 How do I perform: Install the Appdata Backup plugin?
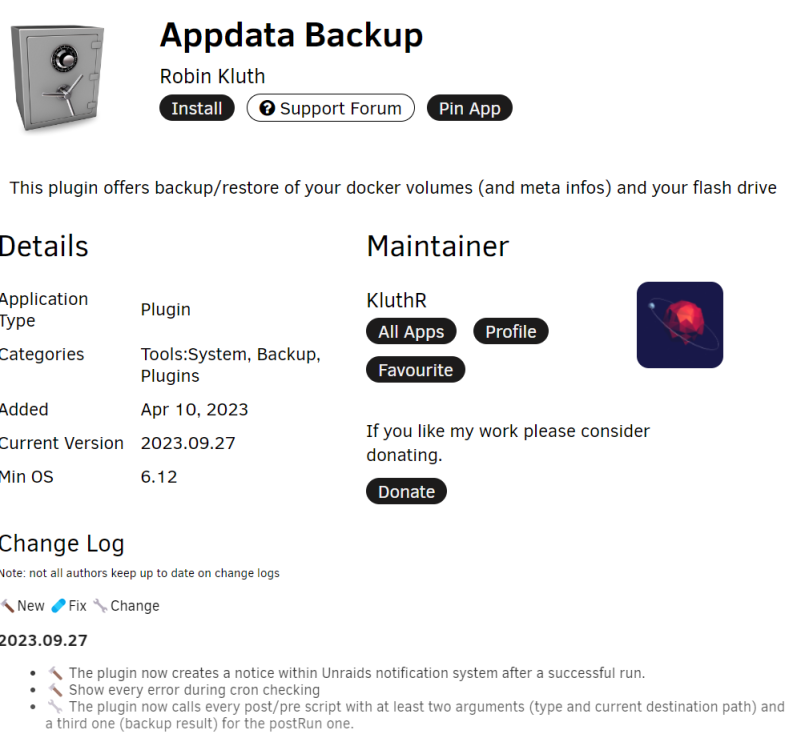(x=197, y=108)
